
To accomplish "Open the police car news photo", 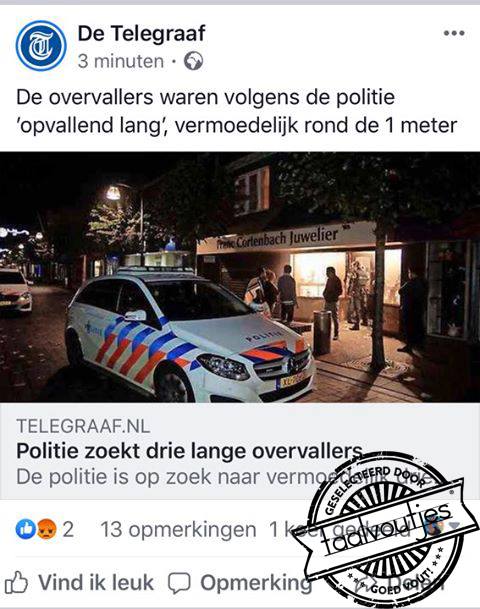I will tap(240, 277).
